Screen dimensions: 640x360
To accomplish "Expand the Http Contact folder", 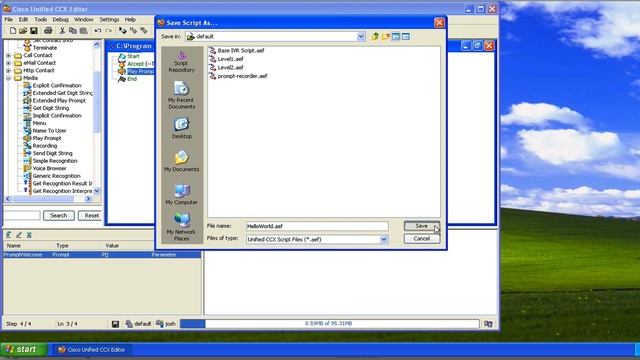I will click(9, 71).
